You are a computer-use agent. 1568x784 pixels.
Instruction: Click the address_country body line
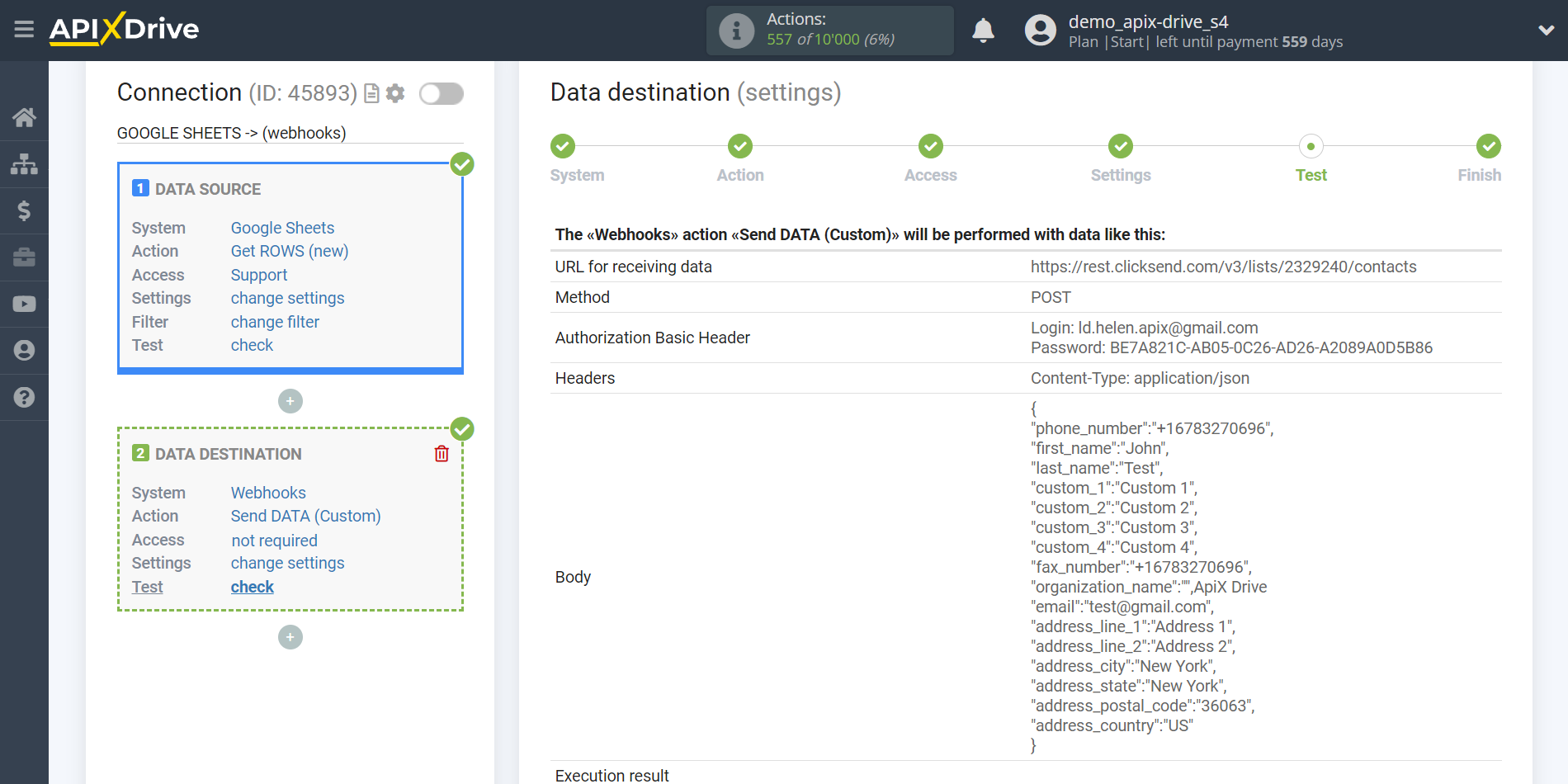click(x=1112, y=725)
